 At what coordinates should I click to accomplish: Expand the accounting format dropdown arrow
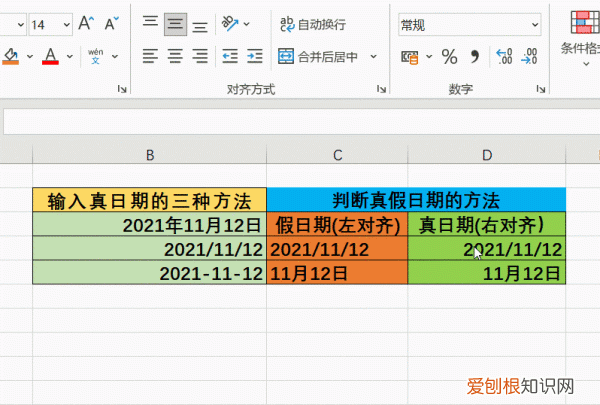(x=429, y=57)
